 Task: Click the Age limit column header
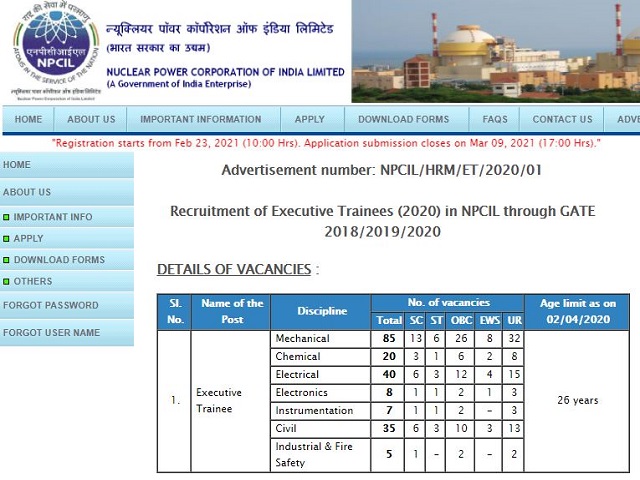577,311
